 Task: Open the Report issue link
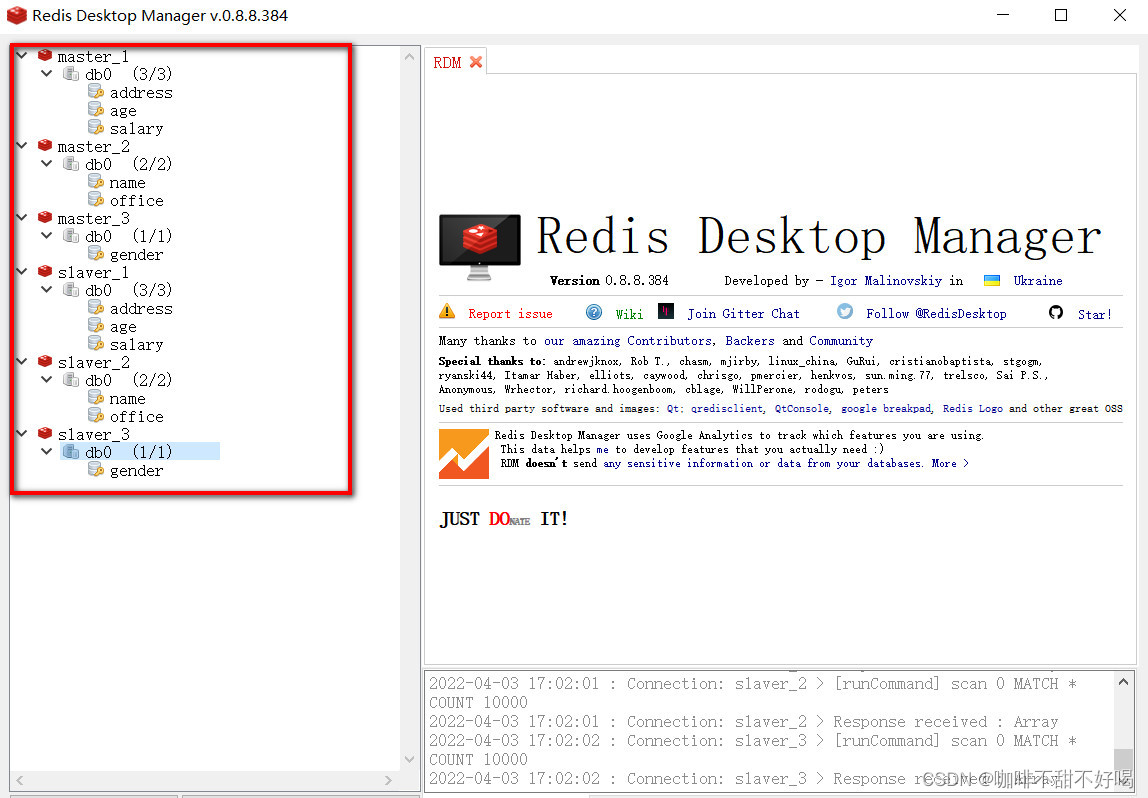click(x=510, y=313)
